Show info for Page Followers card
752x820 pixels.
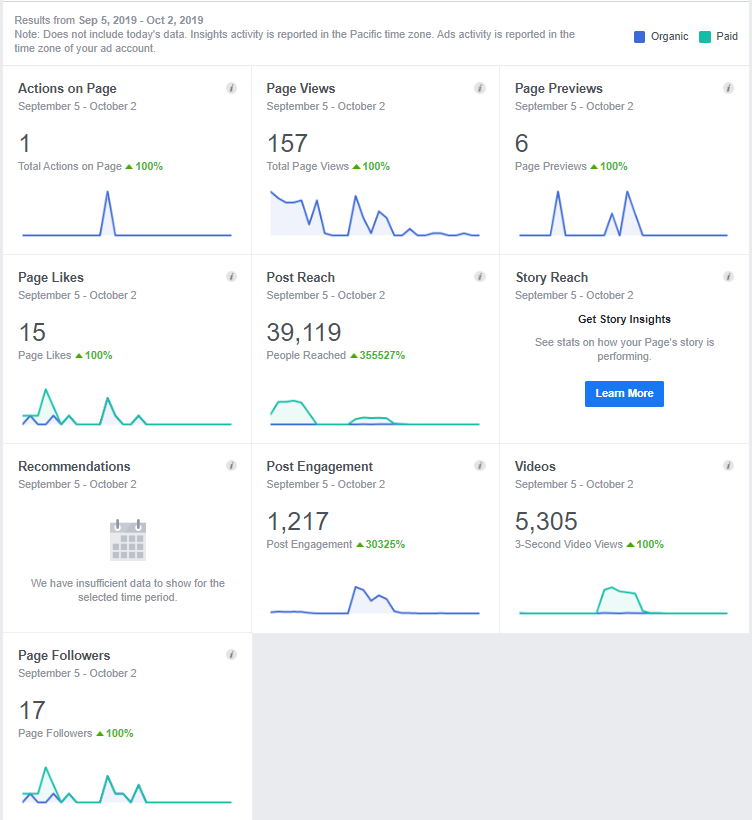(x=231, y=655)
